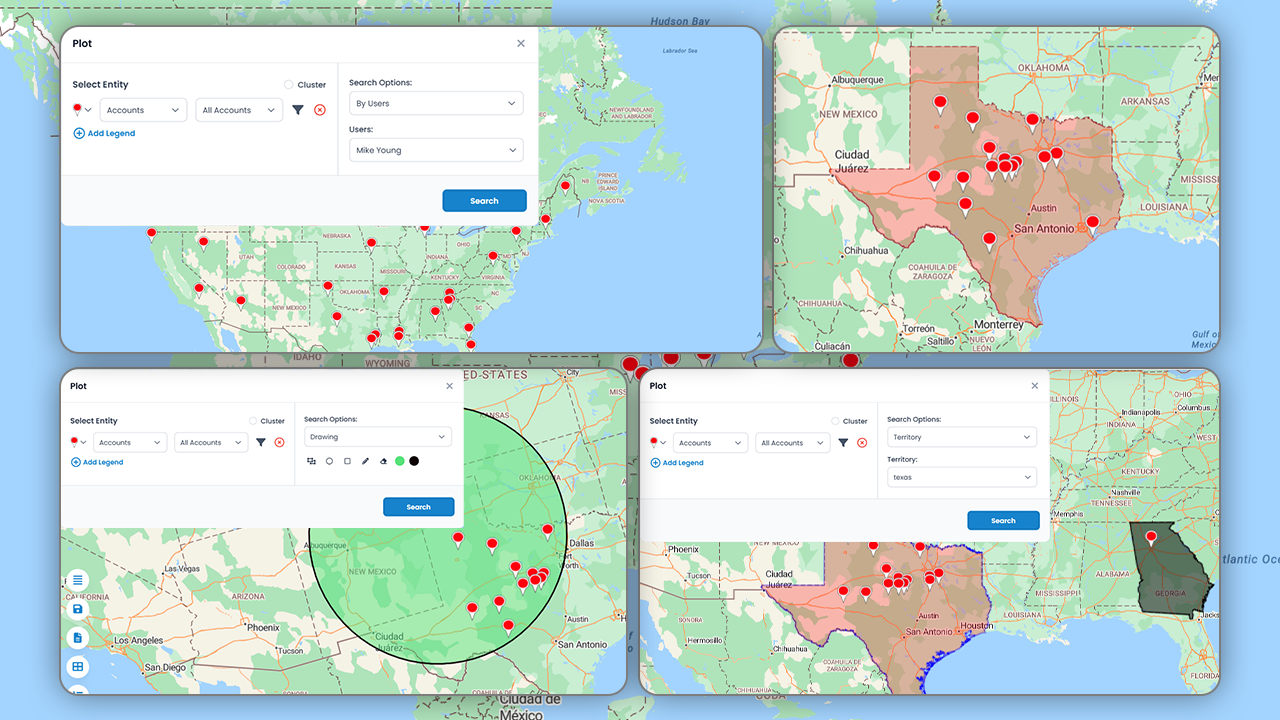Image resolution: width=1280 pixels, height=720 pixels.
Task: Click Add Legend in Drawing panel
Action: click(97, 462)
